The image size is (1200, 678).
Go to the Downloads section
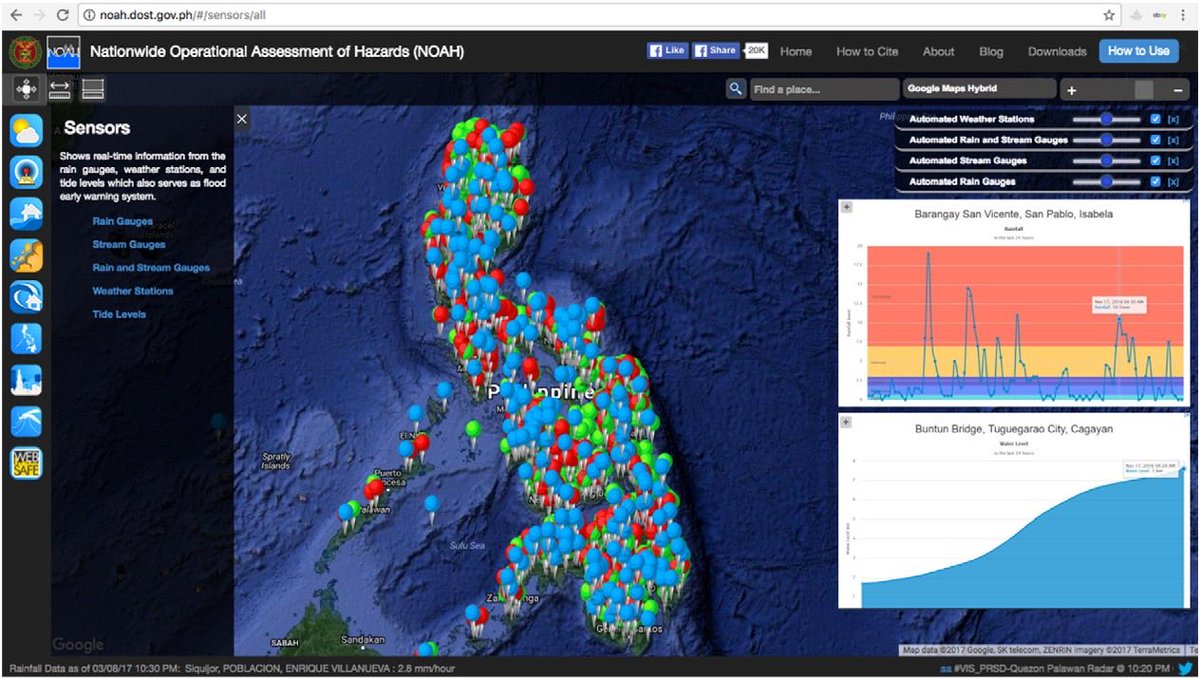click(1056, 51)
